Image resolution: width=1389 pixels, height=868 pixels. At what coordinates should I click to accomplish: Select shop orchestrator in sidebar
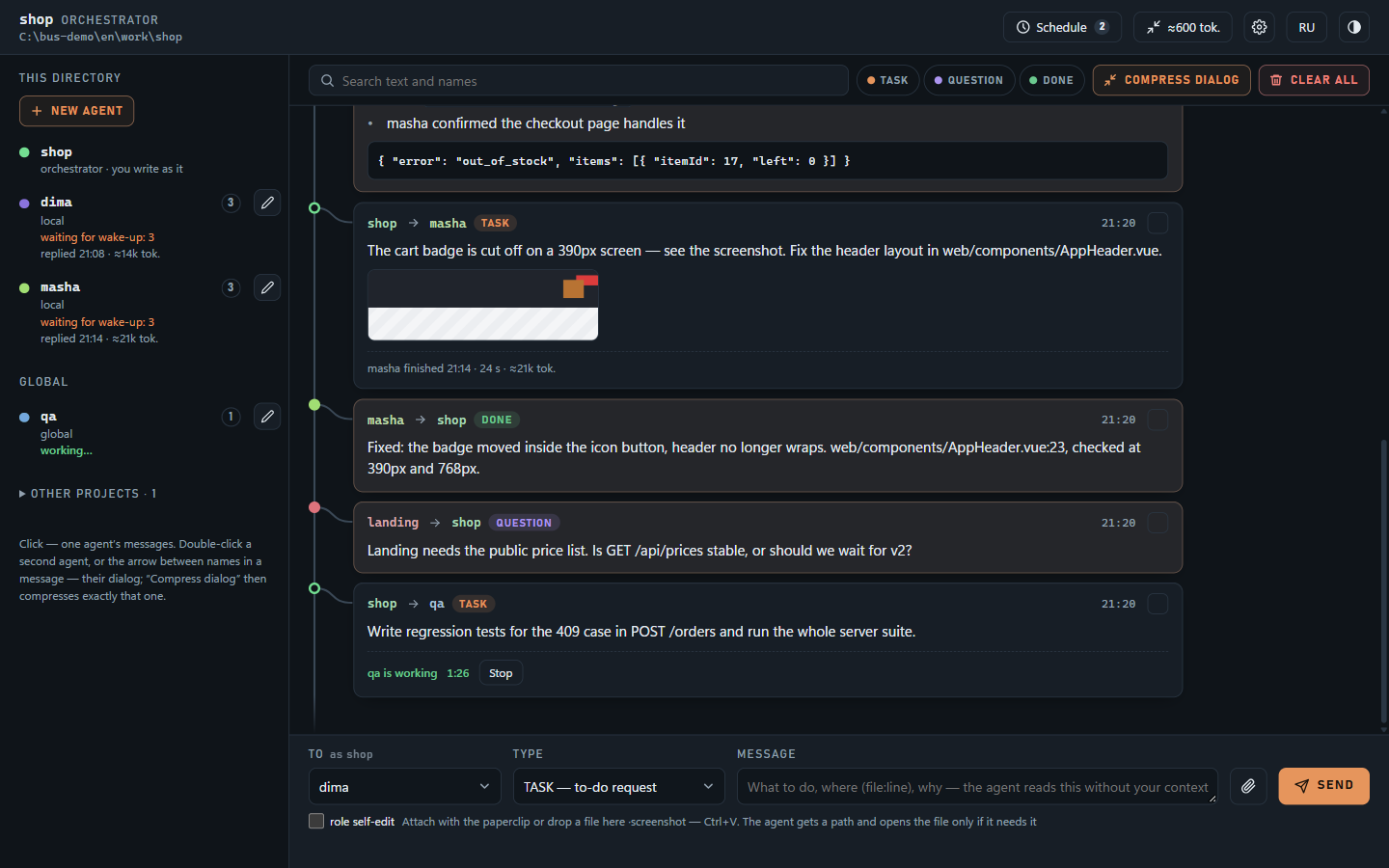(56, 152)
